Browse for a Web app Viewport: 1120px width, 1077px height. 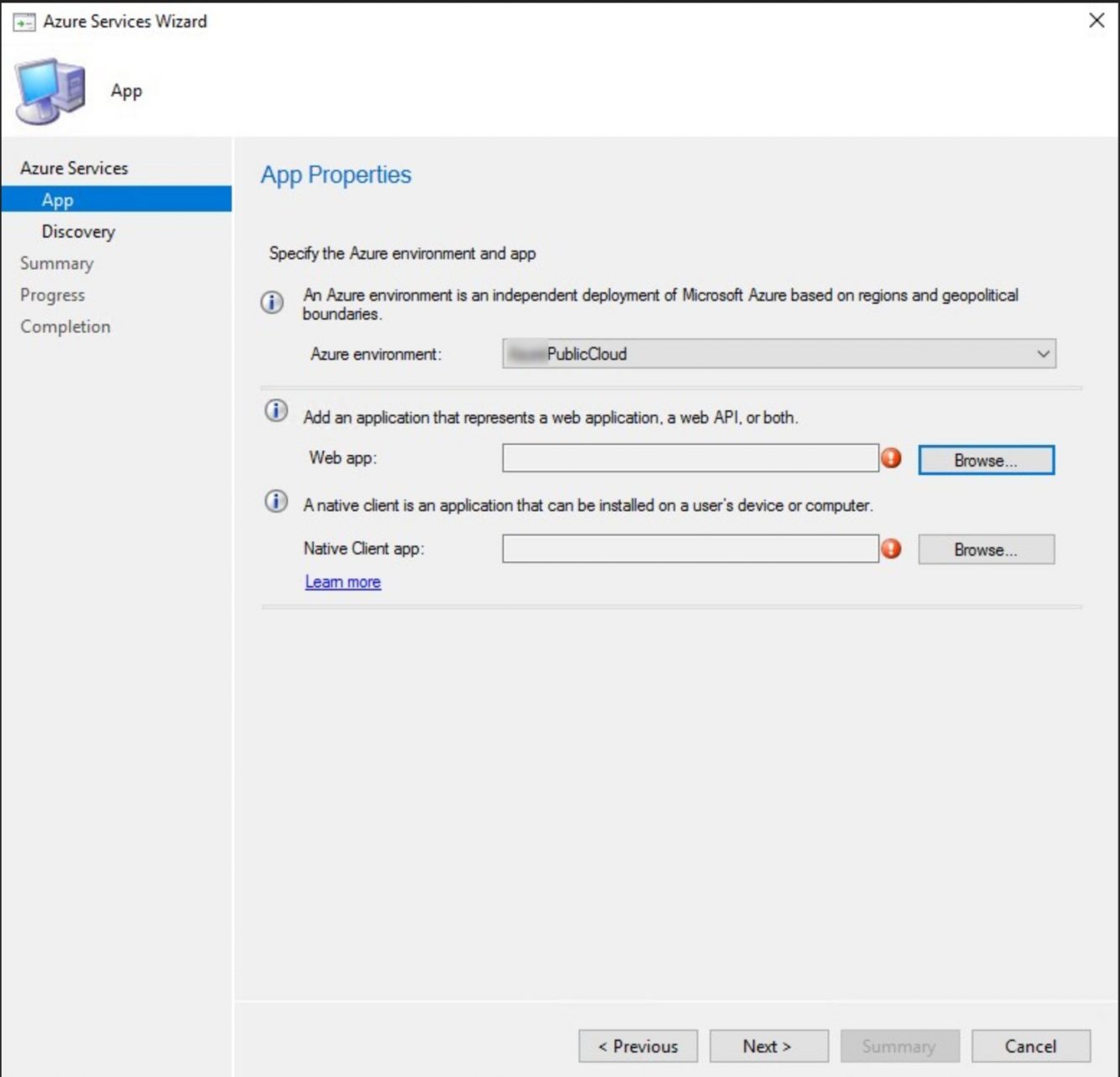click(x=986, y=459)
